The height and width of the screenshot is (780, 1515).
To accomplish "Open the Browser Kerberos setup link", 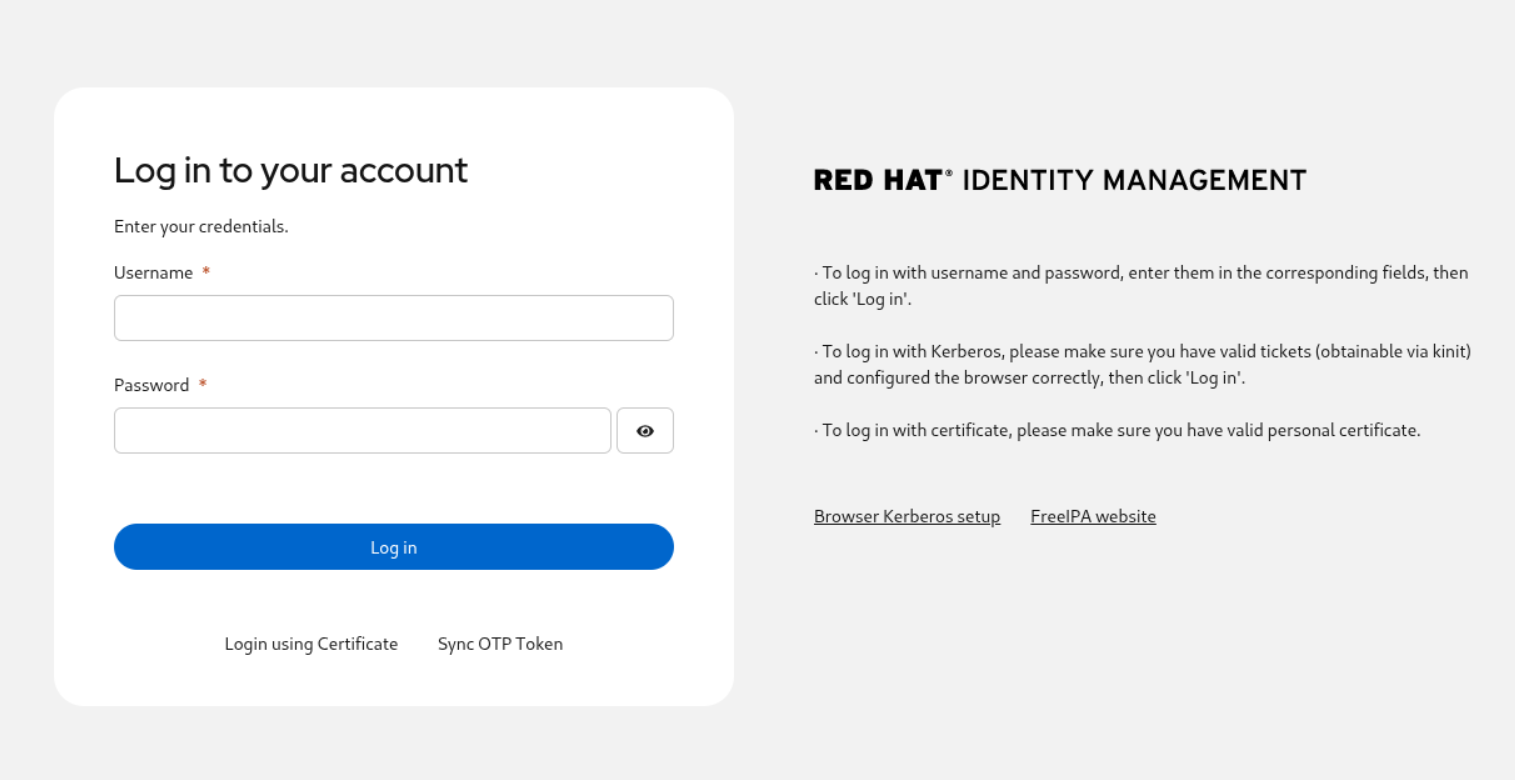I will tap(907, 517).
